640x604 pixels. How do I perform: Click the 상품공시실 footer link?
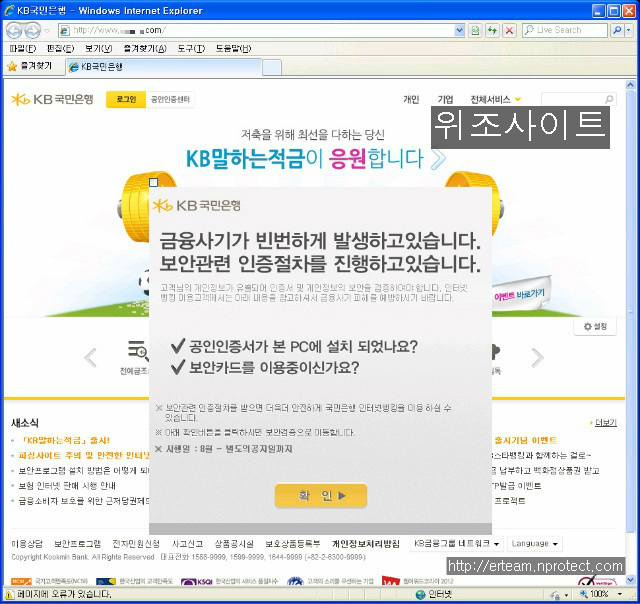click(x=234, y=544)
